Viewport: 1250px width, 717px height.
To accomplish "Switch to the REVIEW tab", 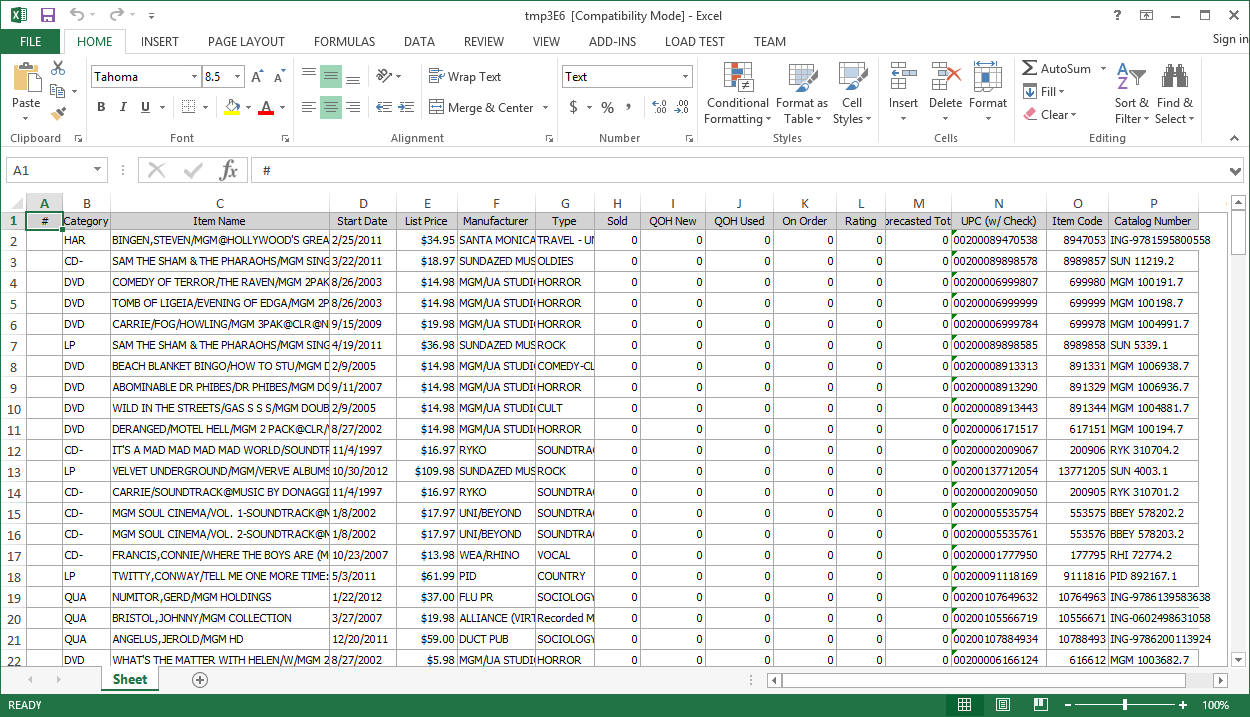I will point(484,42).
